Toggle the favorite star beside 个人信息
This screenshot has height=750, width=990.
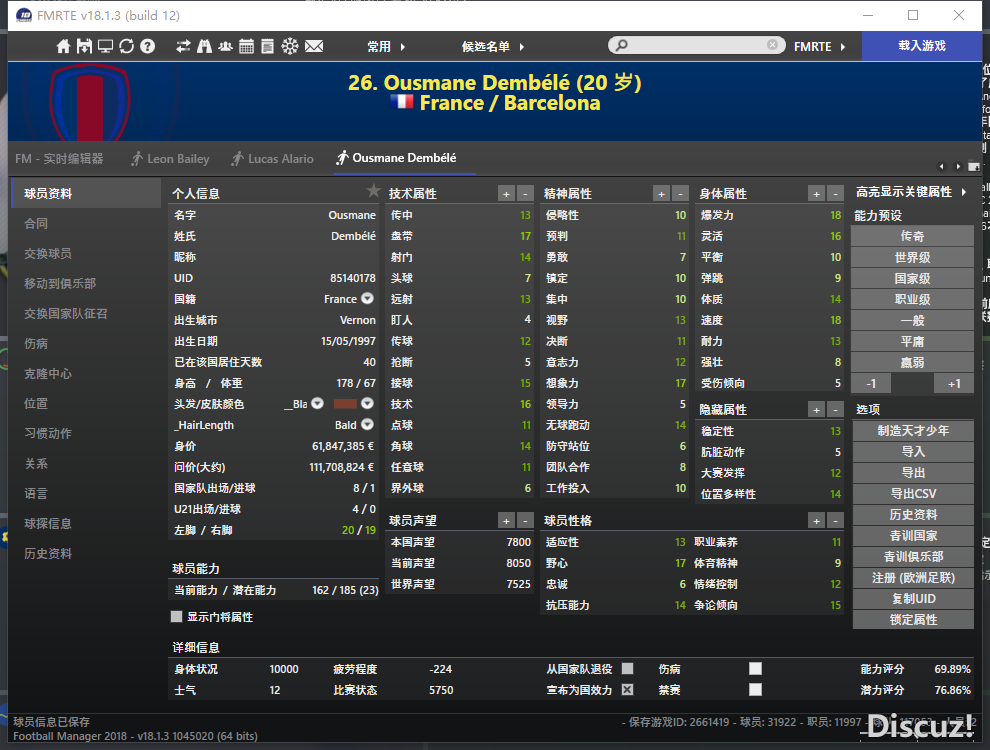[373, 190]
